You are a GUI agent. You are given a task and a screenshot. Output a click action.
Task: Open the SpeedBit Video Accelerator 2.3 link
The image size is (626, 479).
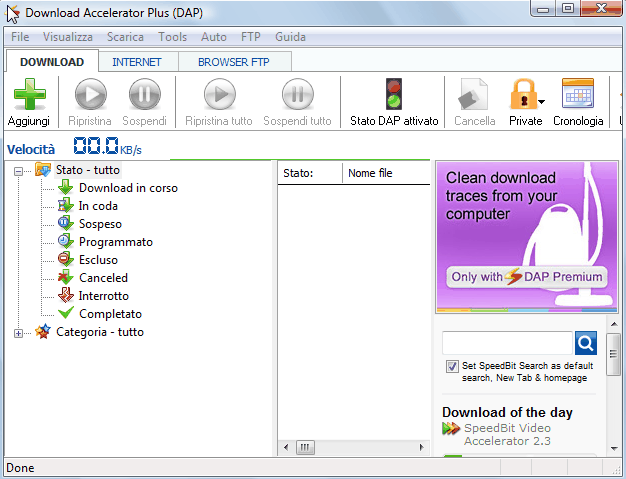click(x=507, y=434)
